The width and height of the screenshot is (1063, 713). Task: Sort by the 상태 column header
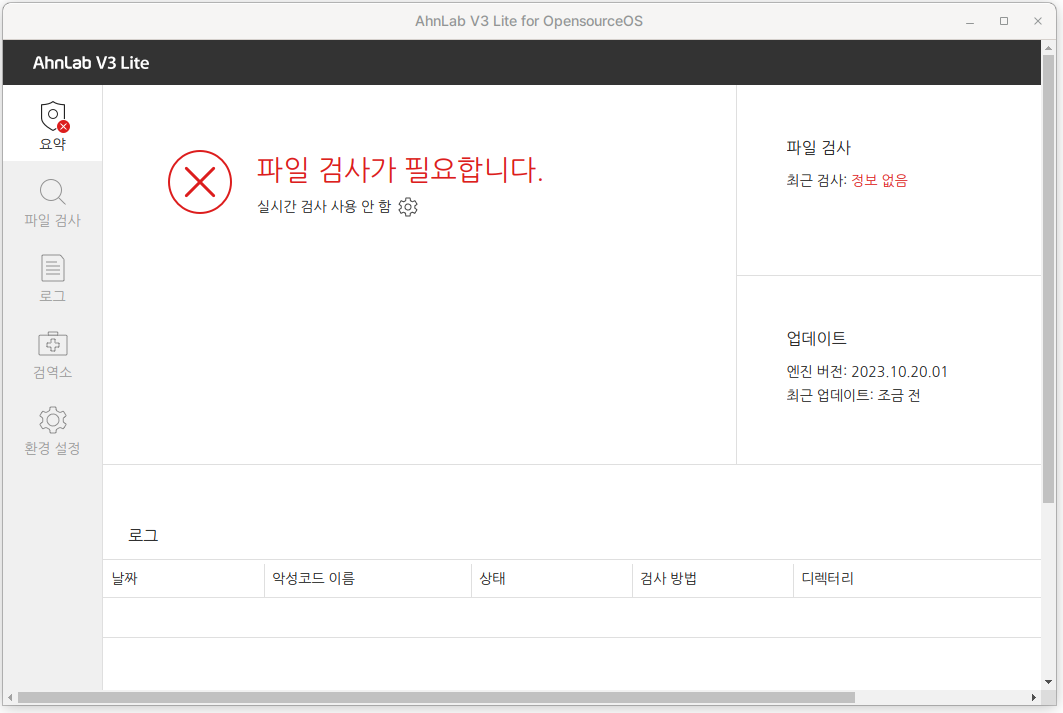[x=552, y=578]
